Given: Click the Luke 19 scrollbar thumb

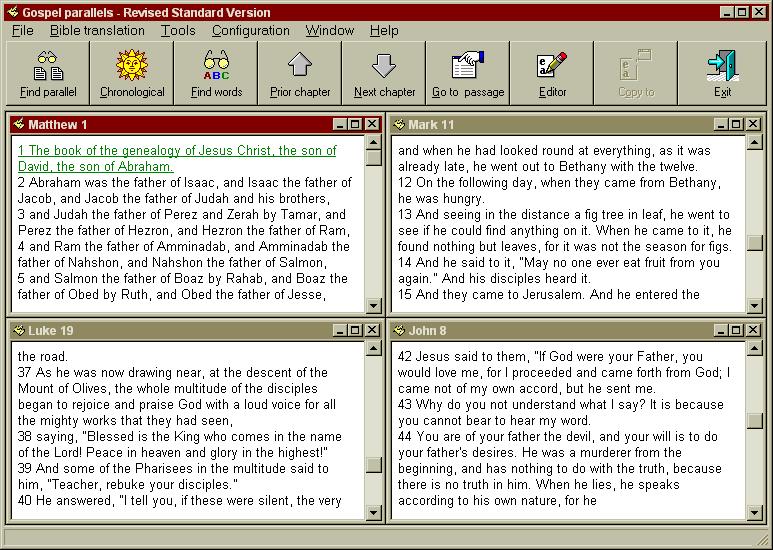Looking at the screenshot, I should pos(373,464).
